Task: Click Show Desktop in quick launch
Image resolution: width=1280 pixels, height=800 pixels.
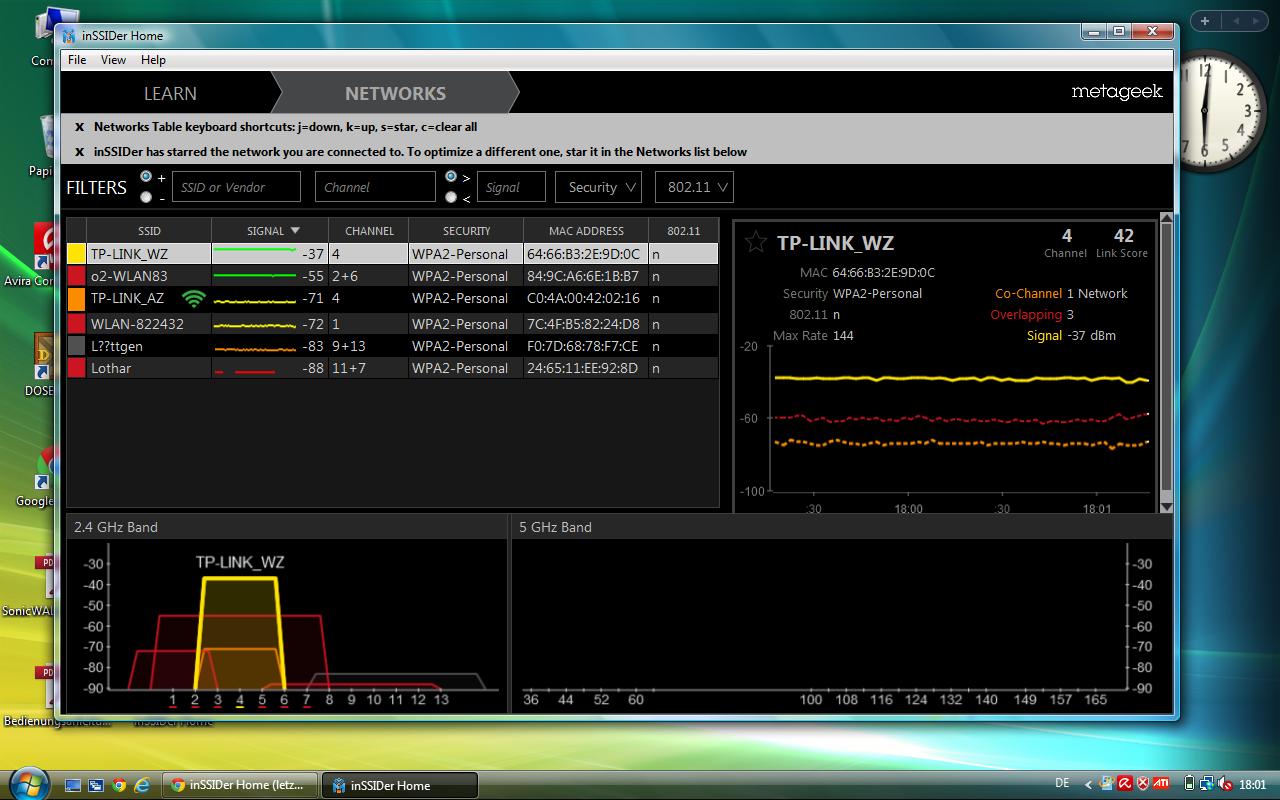Action: (73, 785)
